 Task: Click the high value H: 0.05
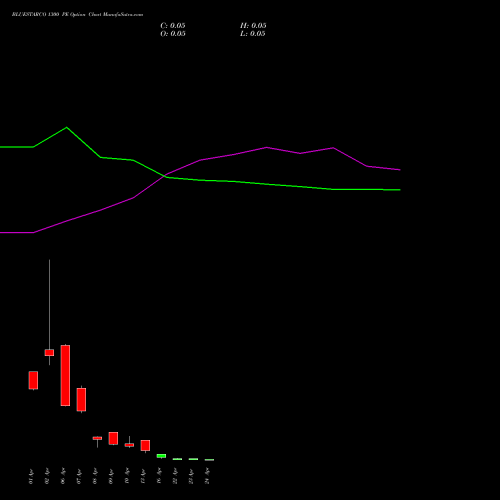(x=253, y=26)
